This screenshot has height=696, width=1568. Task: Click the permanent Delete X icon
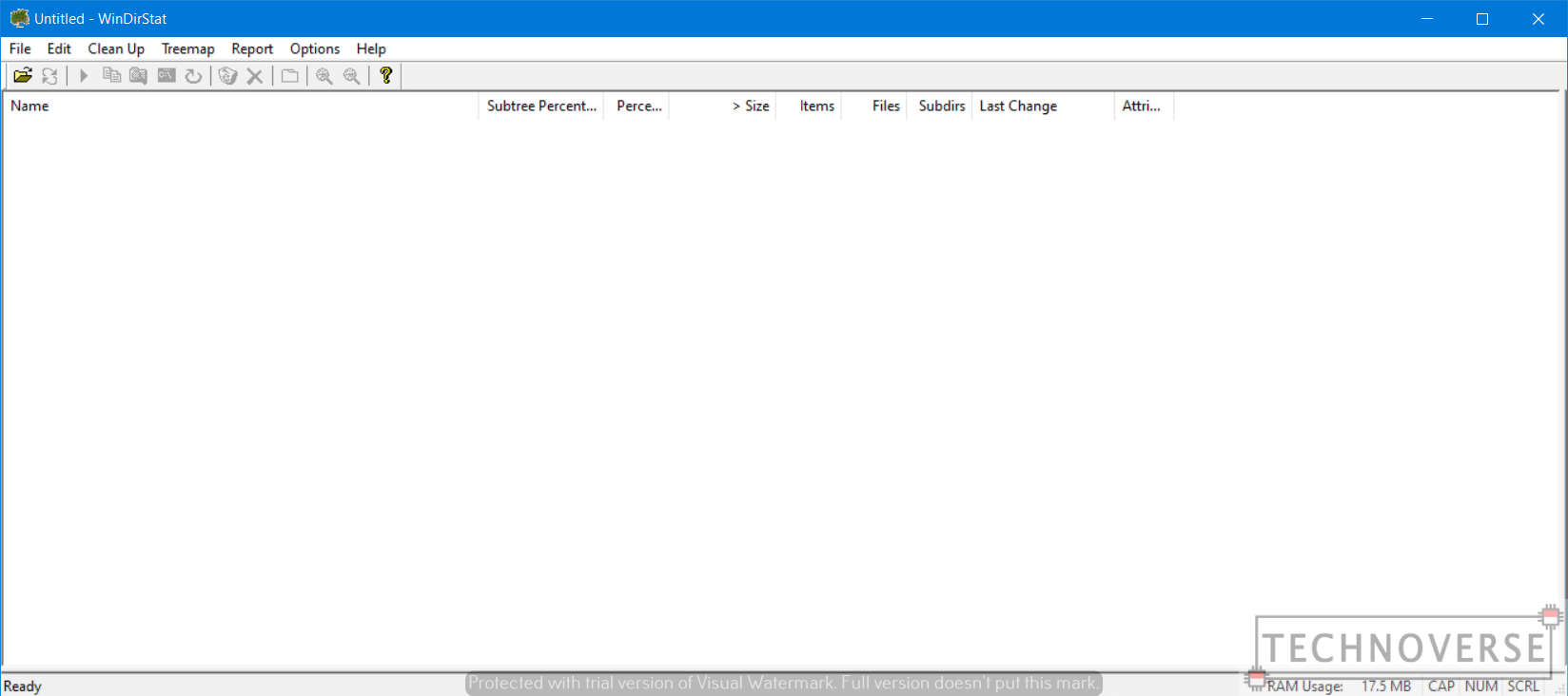[255, 76]
